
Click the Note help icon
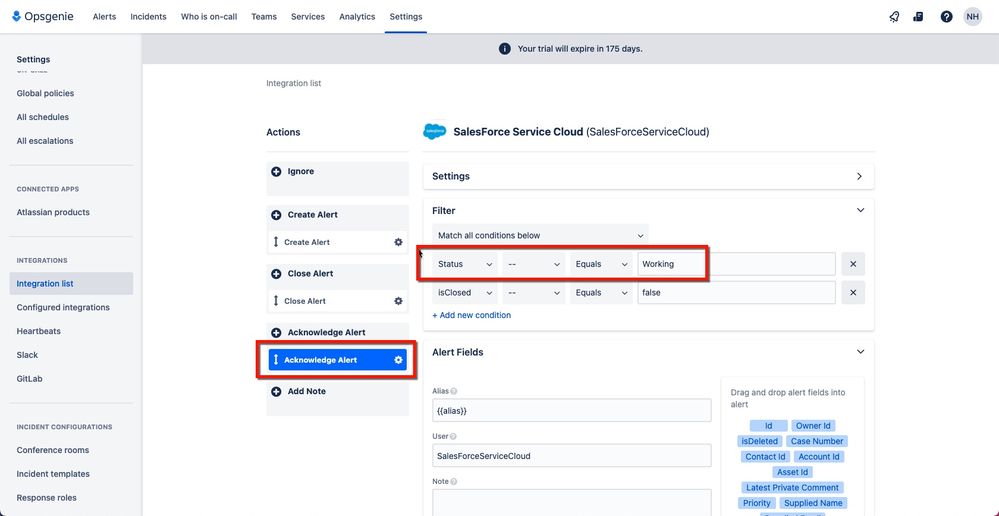pyautogui.click(x=453, y=482)
